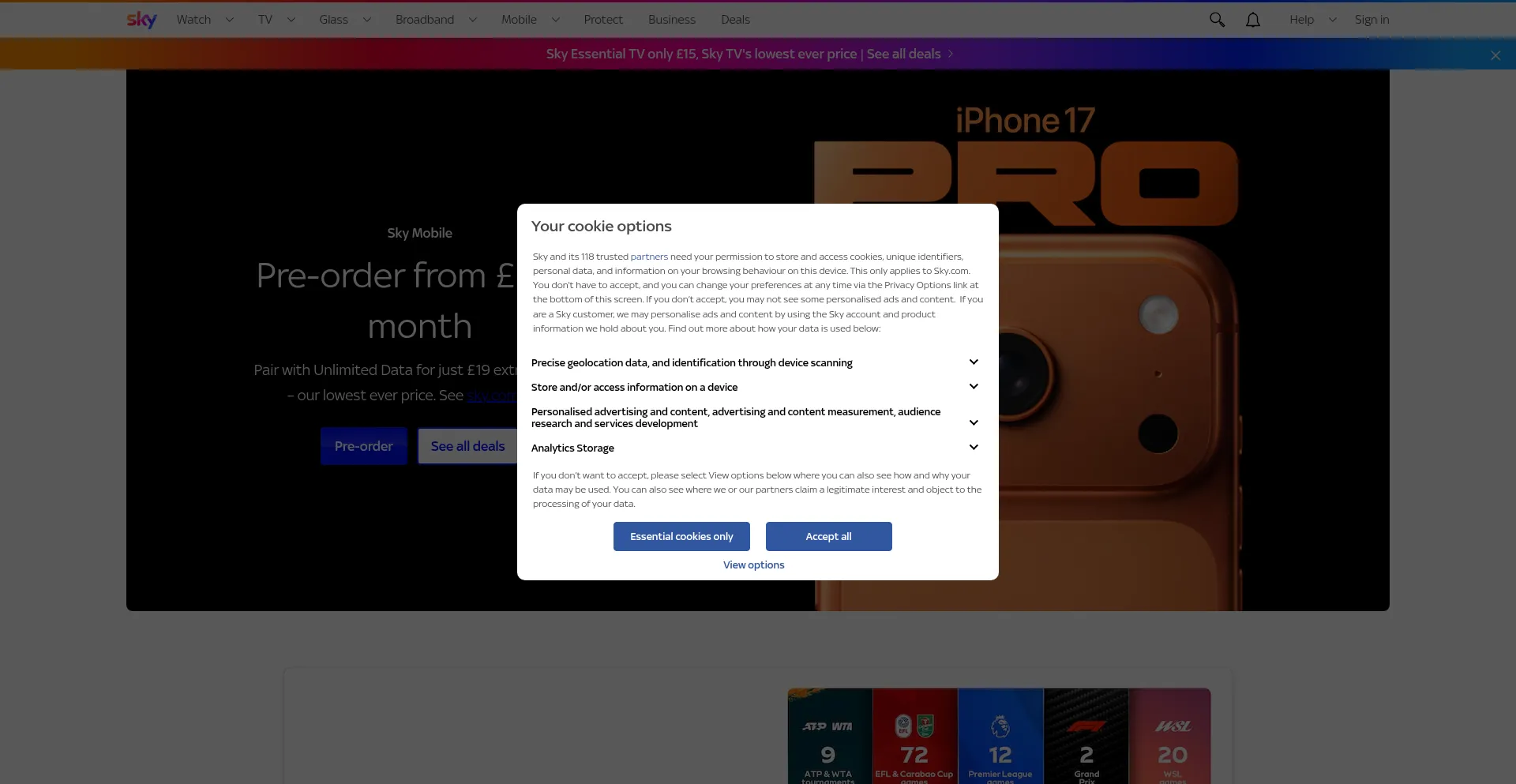
Task: Expand the Mobile menu chevron
Action: 556,20
